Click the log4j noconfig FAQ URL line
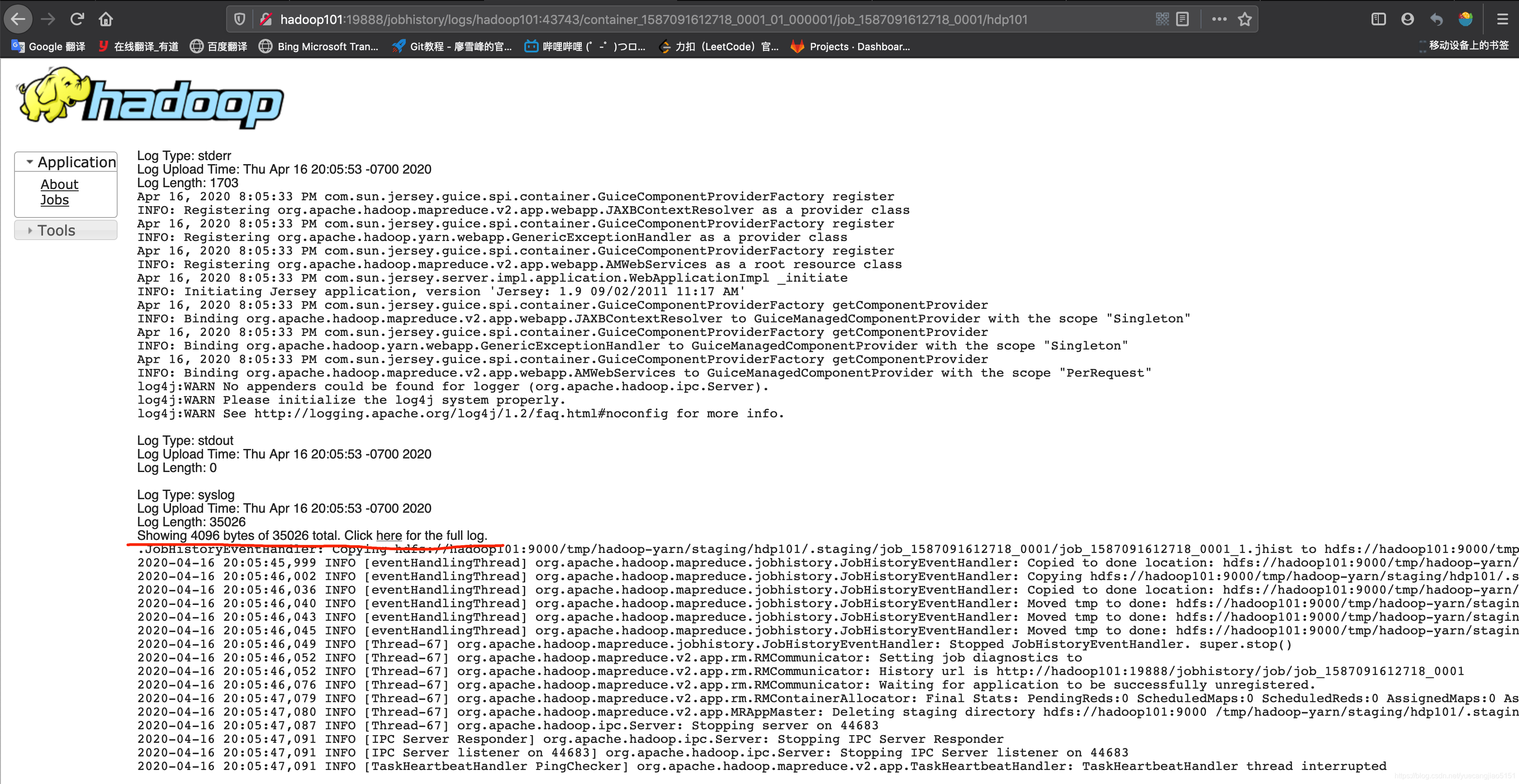This screenshot has width=1519, height=784. 460,414
